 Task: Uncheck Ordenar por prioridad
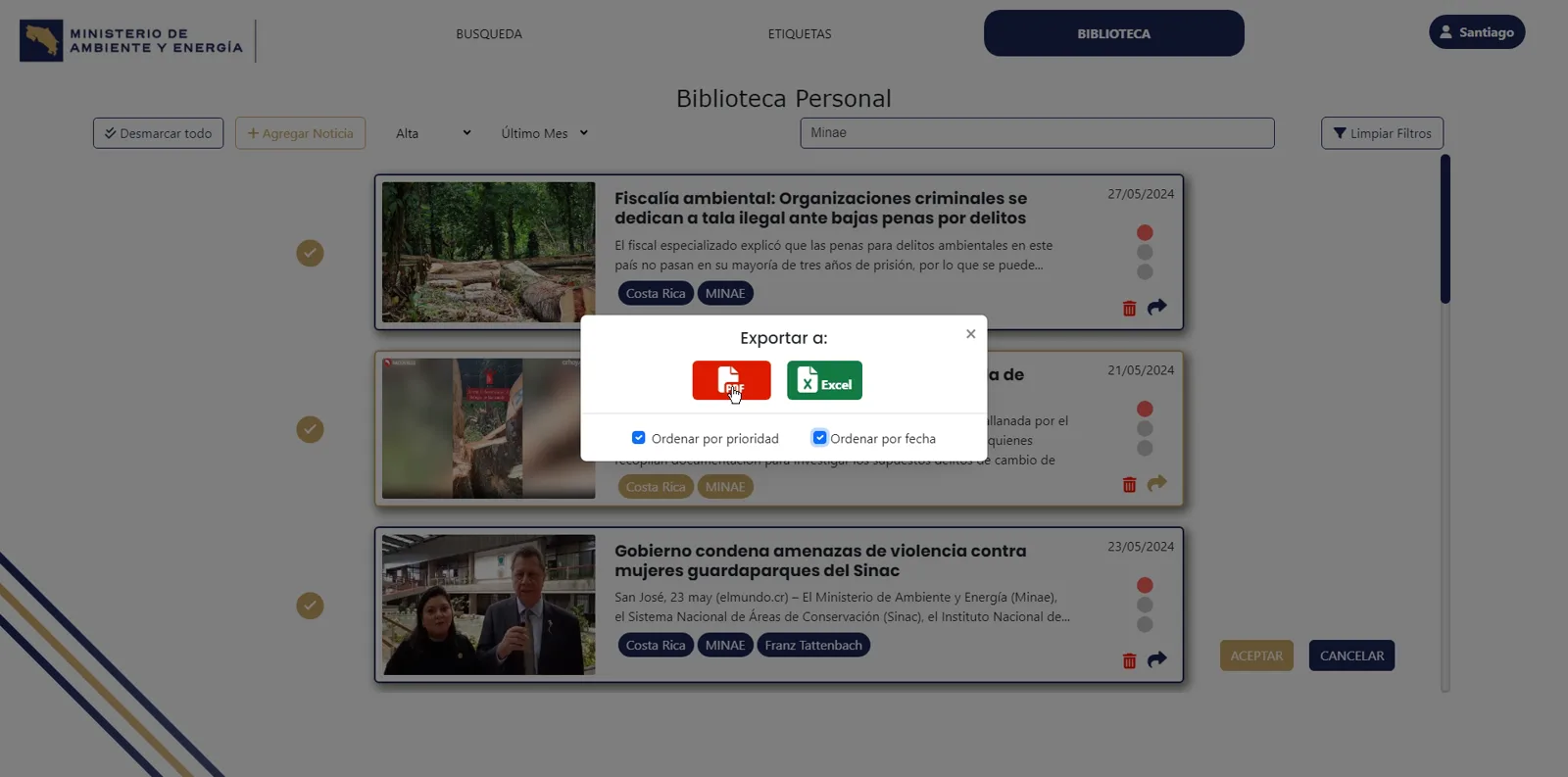point(639,438)
